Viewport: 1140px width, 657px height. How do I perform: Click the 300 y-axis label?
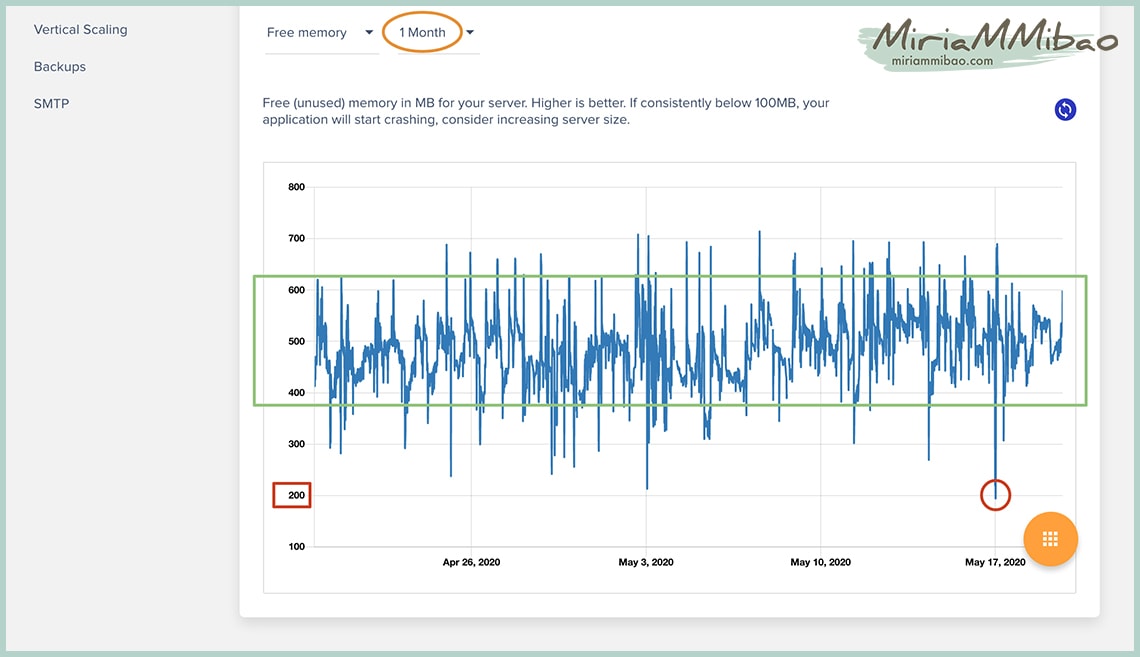pyautogui.click(x=297, y=444)
